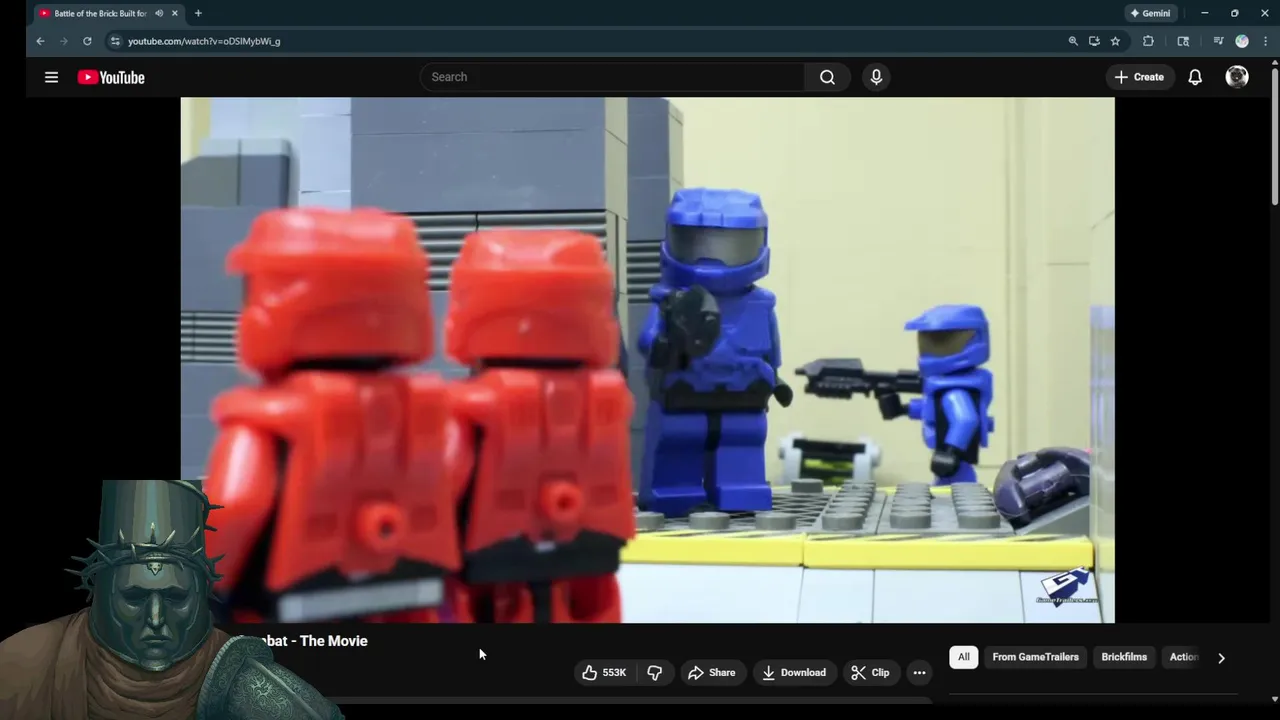
Task: Go forward in the browser
Action: coord(63,41)
